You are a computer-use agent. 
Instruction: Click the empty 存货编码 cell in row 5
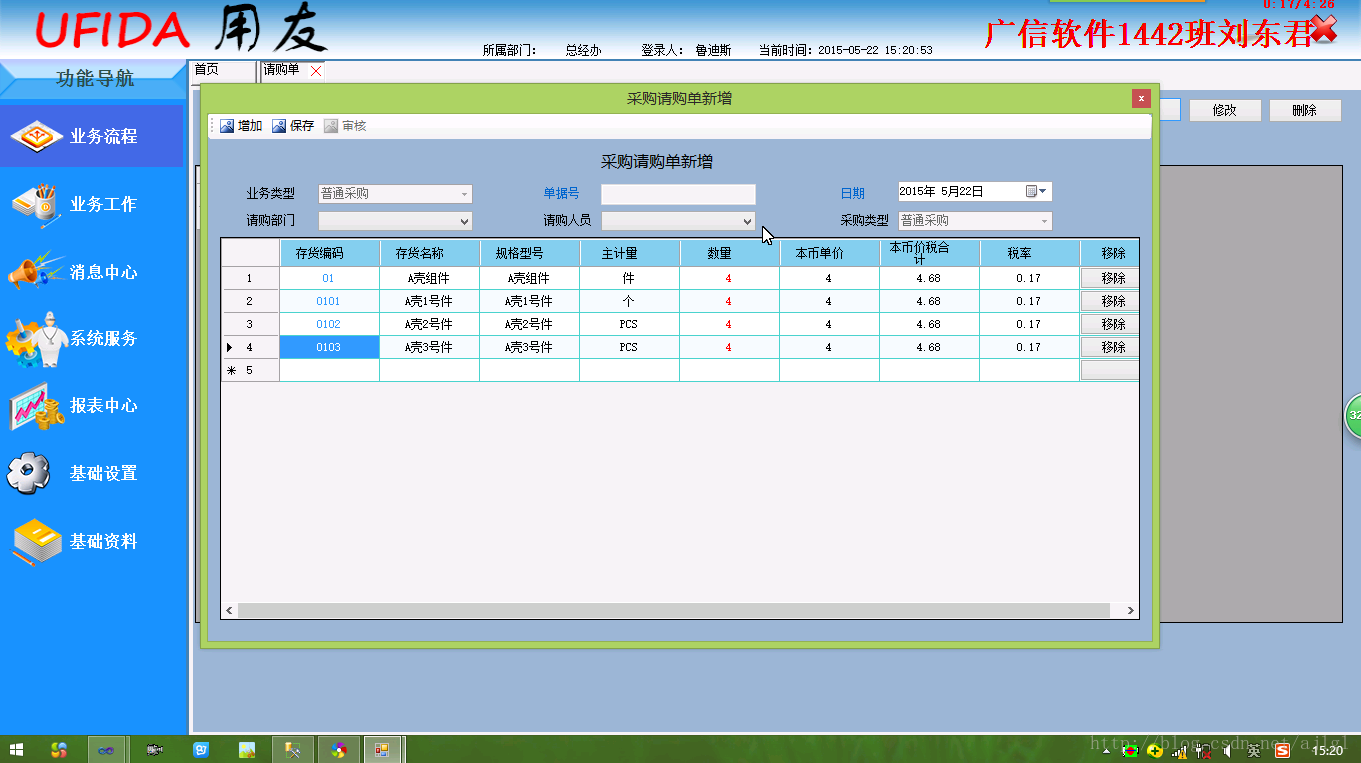pos(330,370)
